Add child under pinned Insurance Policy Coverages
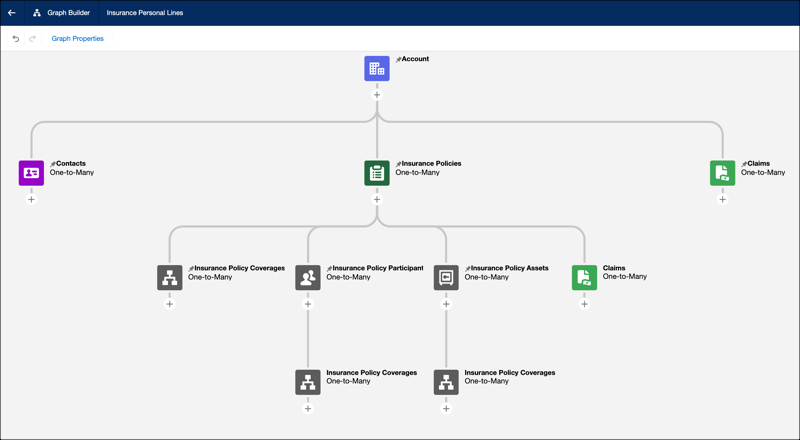This screenshot has width=800, height=440. click(170, 304)
